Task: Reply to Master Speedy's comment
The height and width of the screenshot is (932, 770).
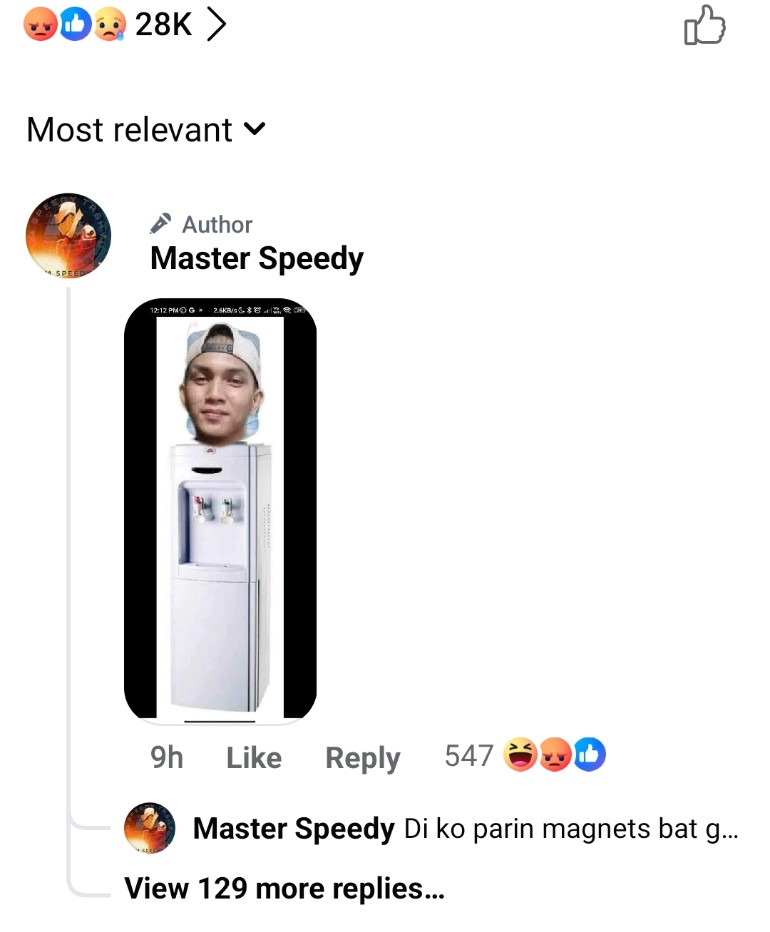Action: pyautogui.click(x=362, y=758)
